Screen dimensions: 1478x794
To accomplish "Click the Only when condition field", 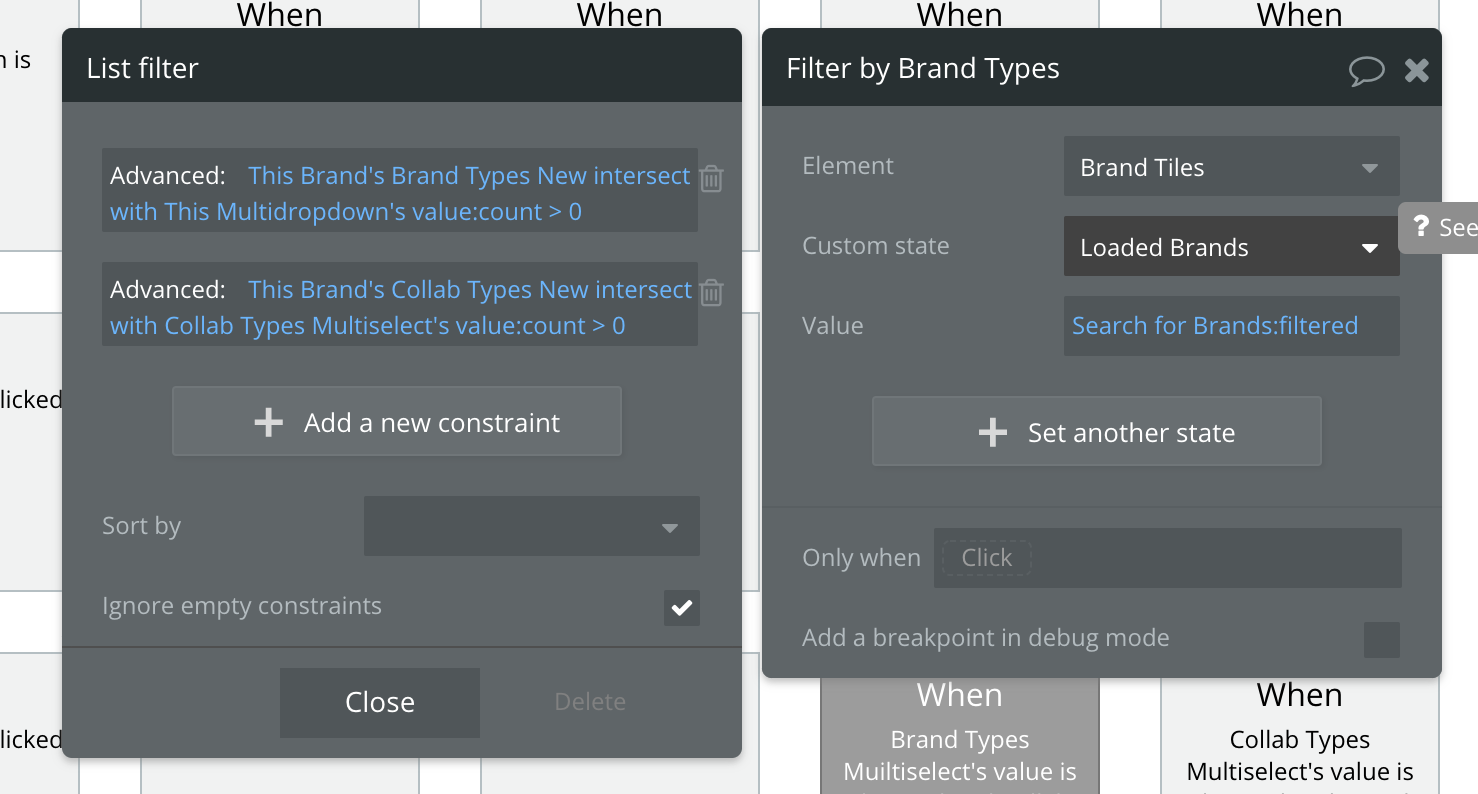I will (1166, 558).
